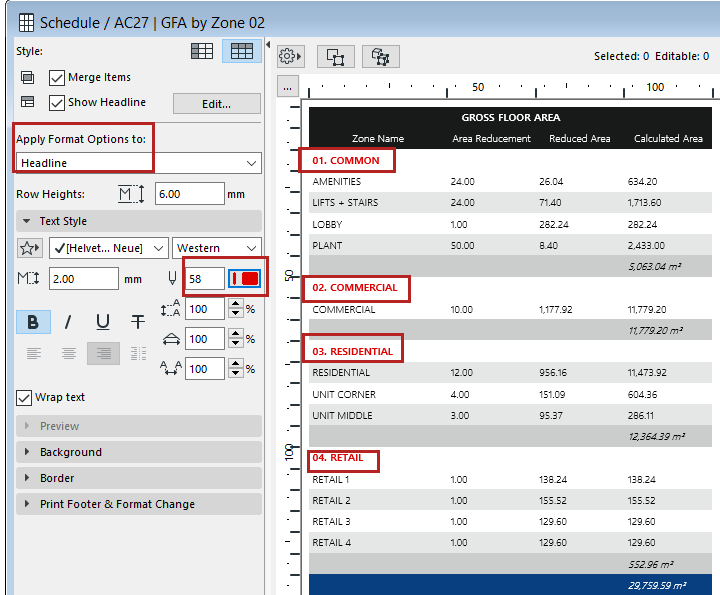Click the pen number 58 field
Screen dimensions: 720x595
(204, 279)
